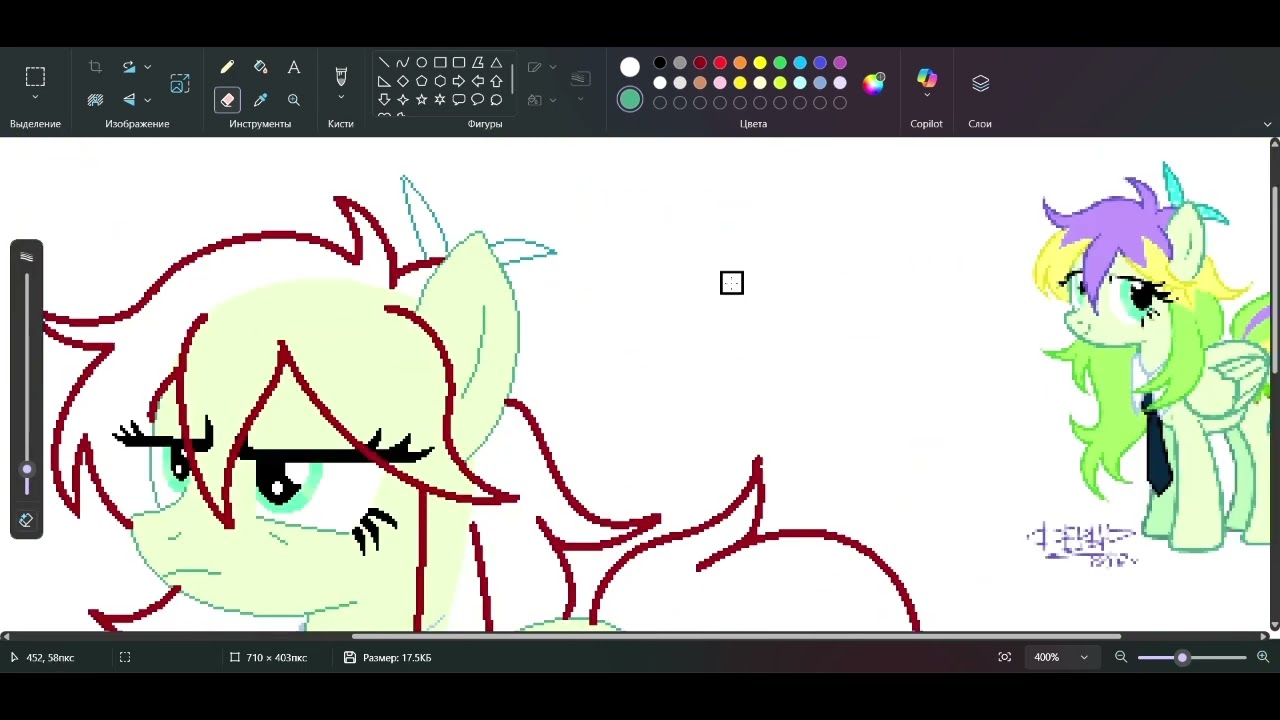Activate Color 1 white swatch
1280x720 pixels.
(630, 67)
